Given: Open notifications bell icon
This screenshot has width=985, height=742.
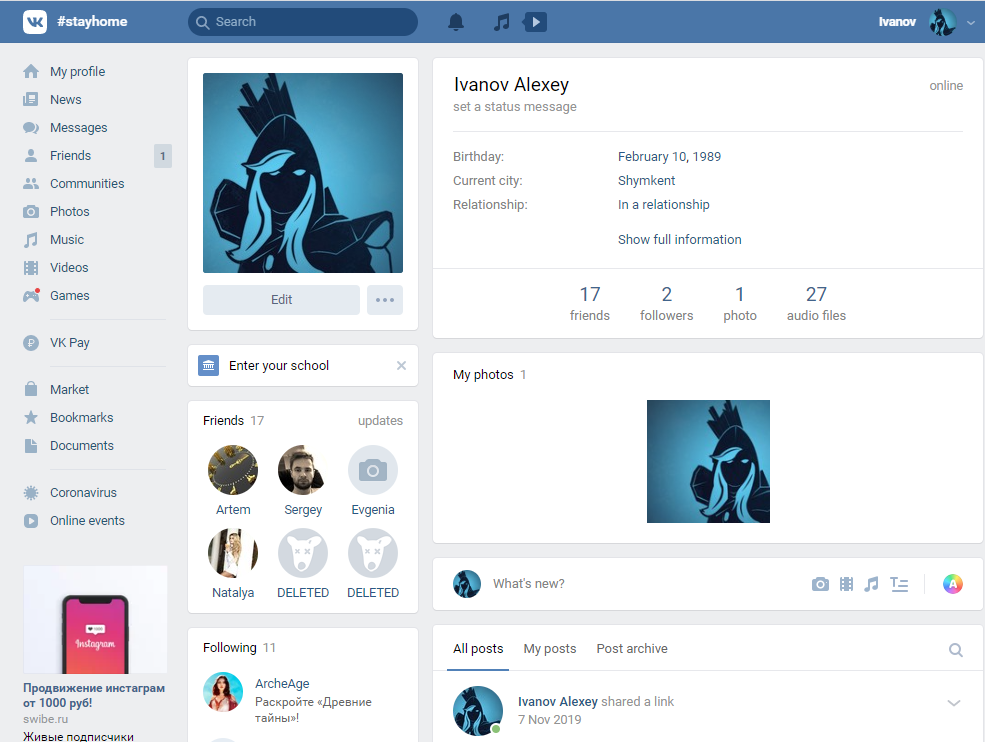Looking at the screenshot, I should tap(456, 22).
